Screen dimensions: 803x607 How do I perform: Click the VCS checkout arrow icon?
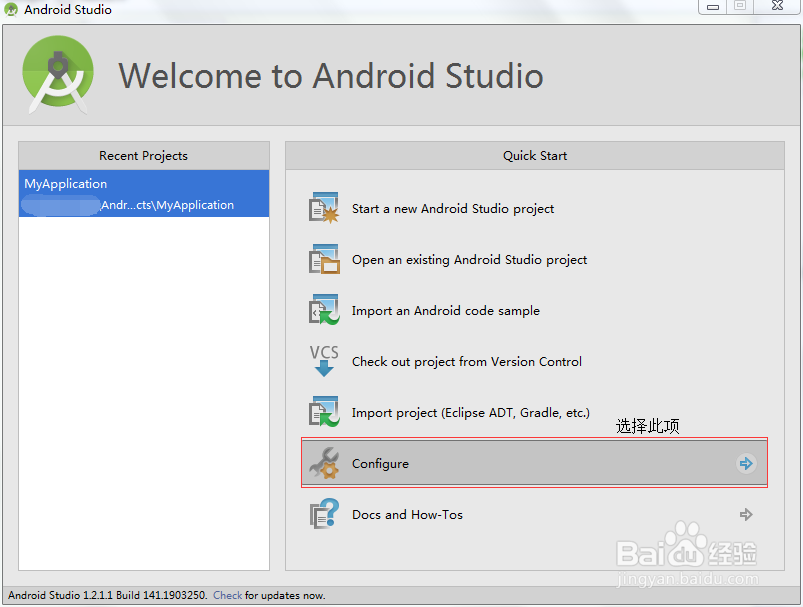pyautogui.click(x=324, y=361)
